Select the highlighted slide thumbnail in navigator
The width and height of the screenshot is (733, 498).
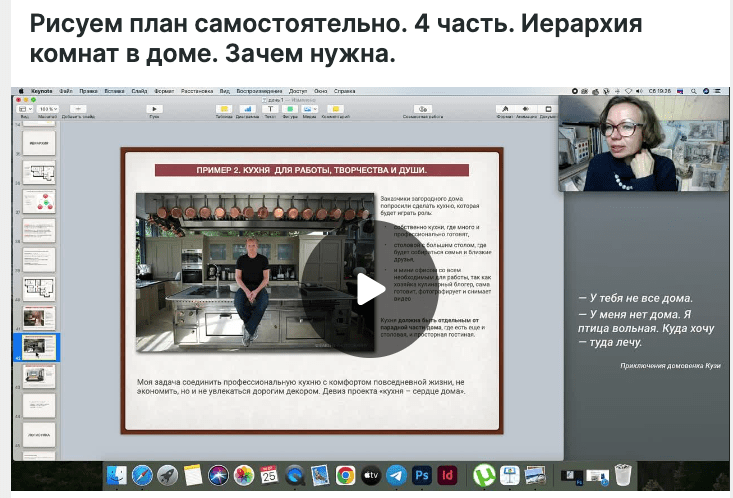point(40,346)
